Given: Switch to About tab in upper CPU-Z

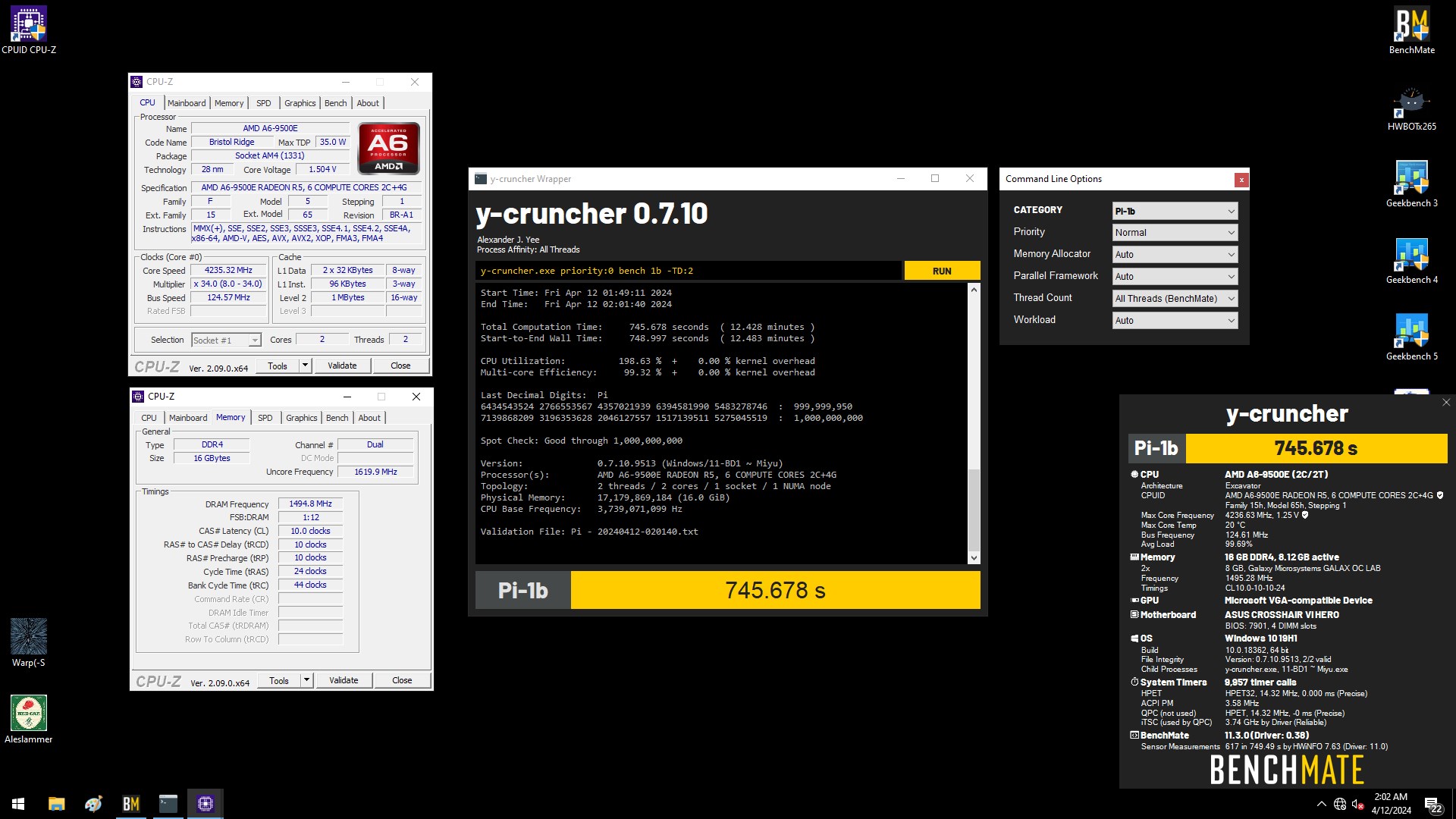Looking at the screenshot, I should coord(368,103).
